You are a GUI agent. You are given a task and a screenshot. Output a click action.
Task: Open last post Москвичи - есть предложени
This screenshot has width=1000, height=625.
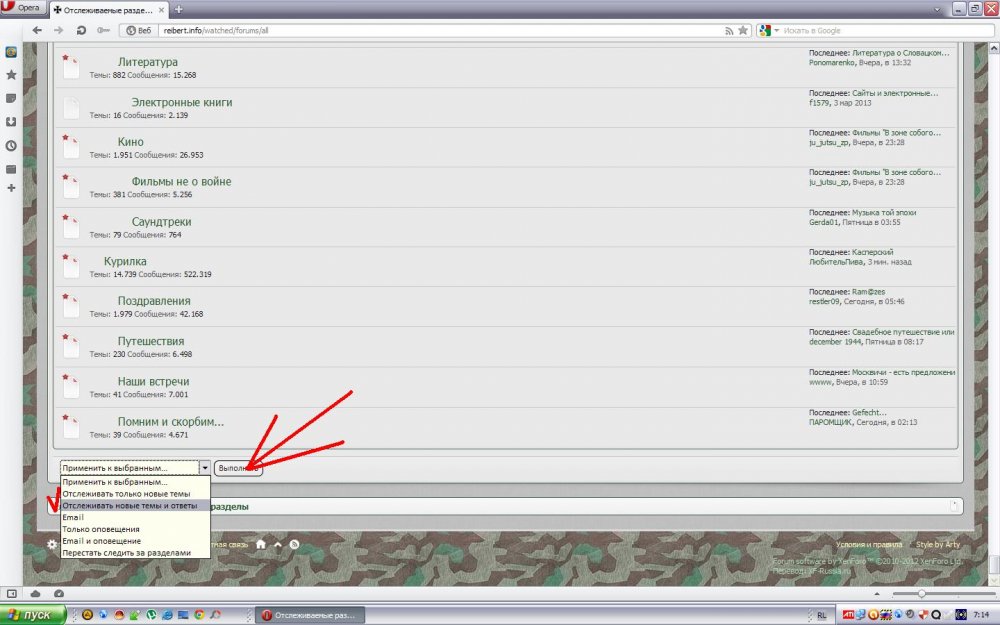pyautogui.click(x=904, y=372)
